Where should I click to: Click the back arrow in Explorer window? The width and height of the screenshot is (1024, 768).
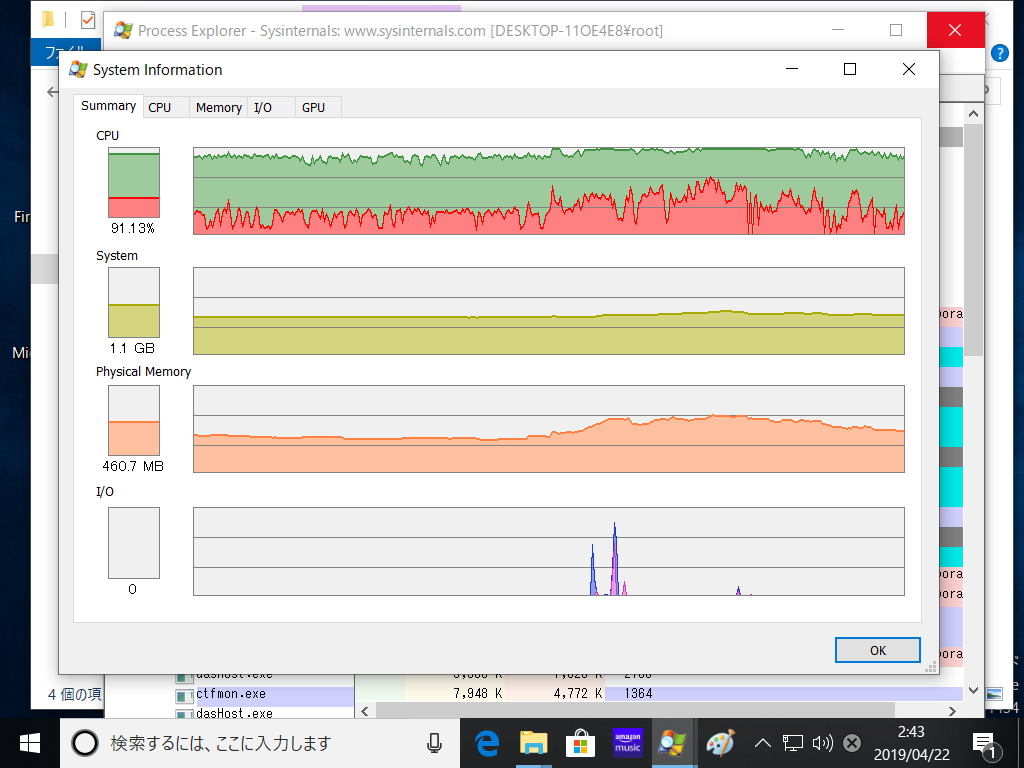click(x=52, y=92)
